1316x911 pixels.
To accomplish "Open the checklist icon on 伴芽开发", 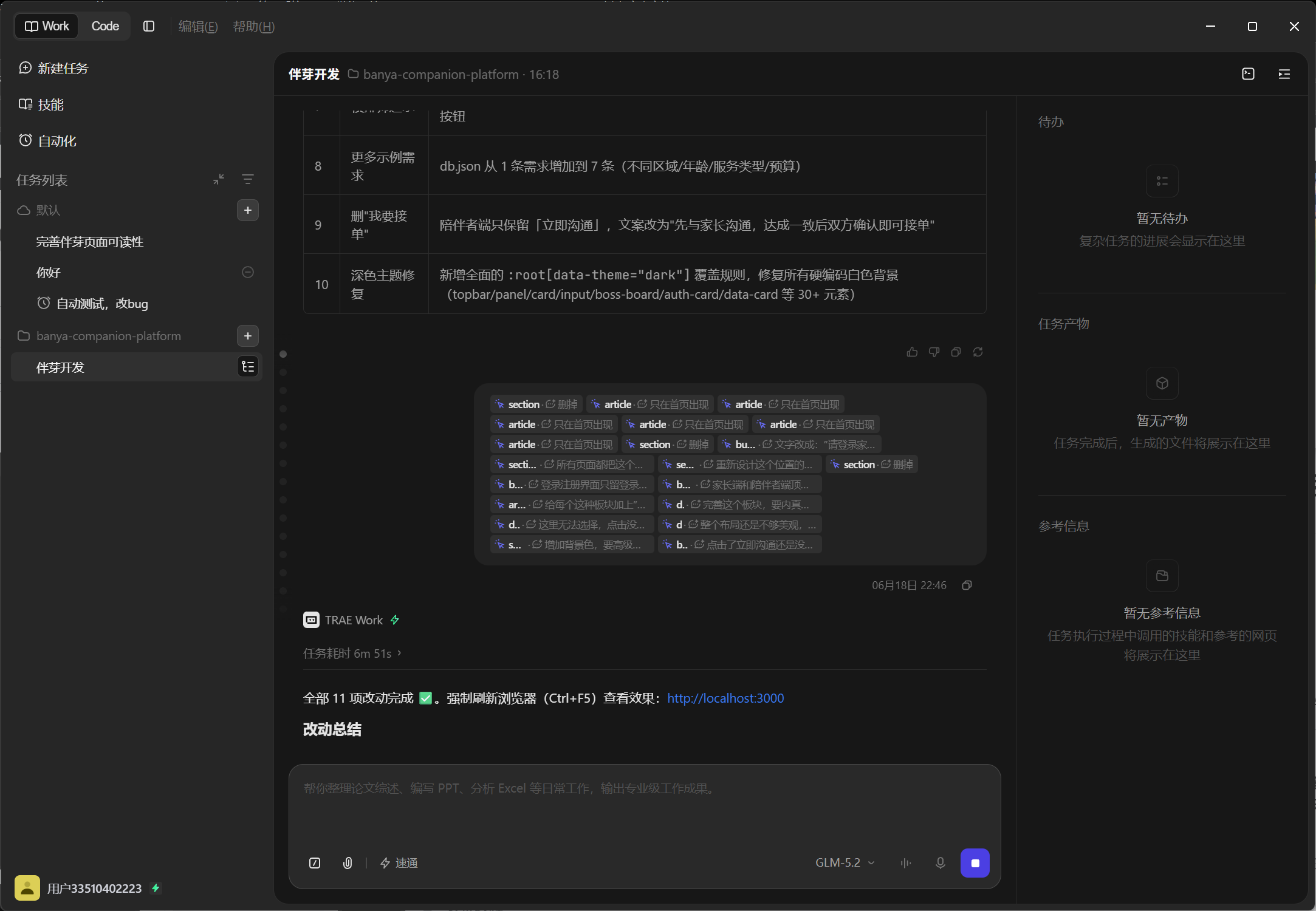I will pos(248,367).
